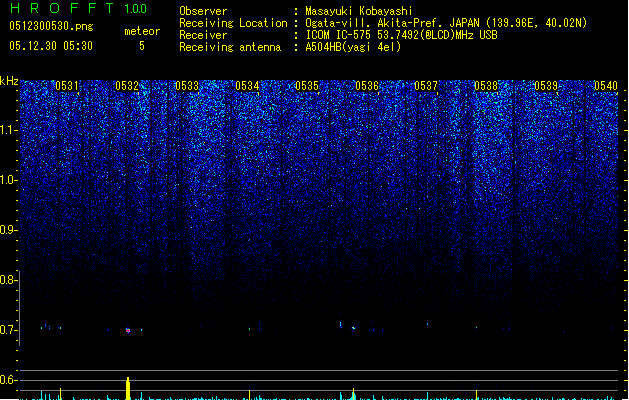Select the file name 0512300530.png
The image size is (629, 400).
[51, 27]
